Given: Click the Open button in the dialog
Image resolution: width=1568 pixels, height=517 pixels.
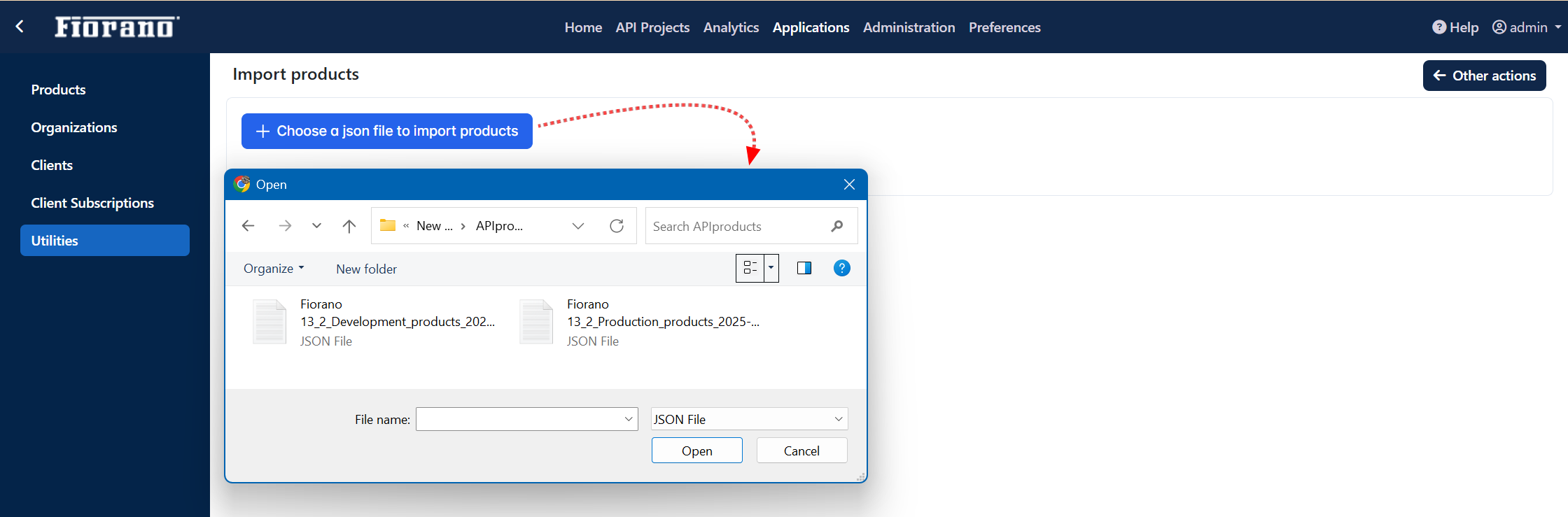Looking at the screenshot, I should [697, 451].
